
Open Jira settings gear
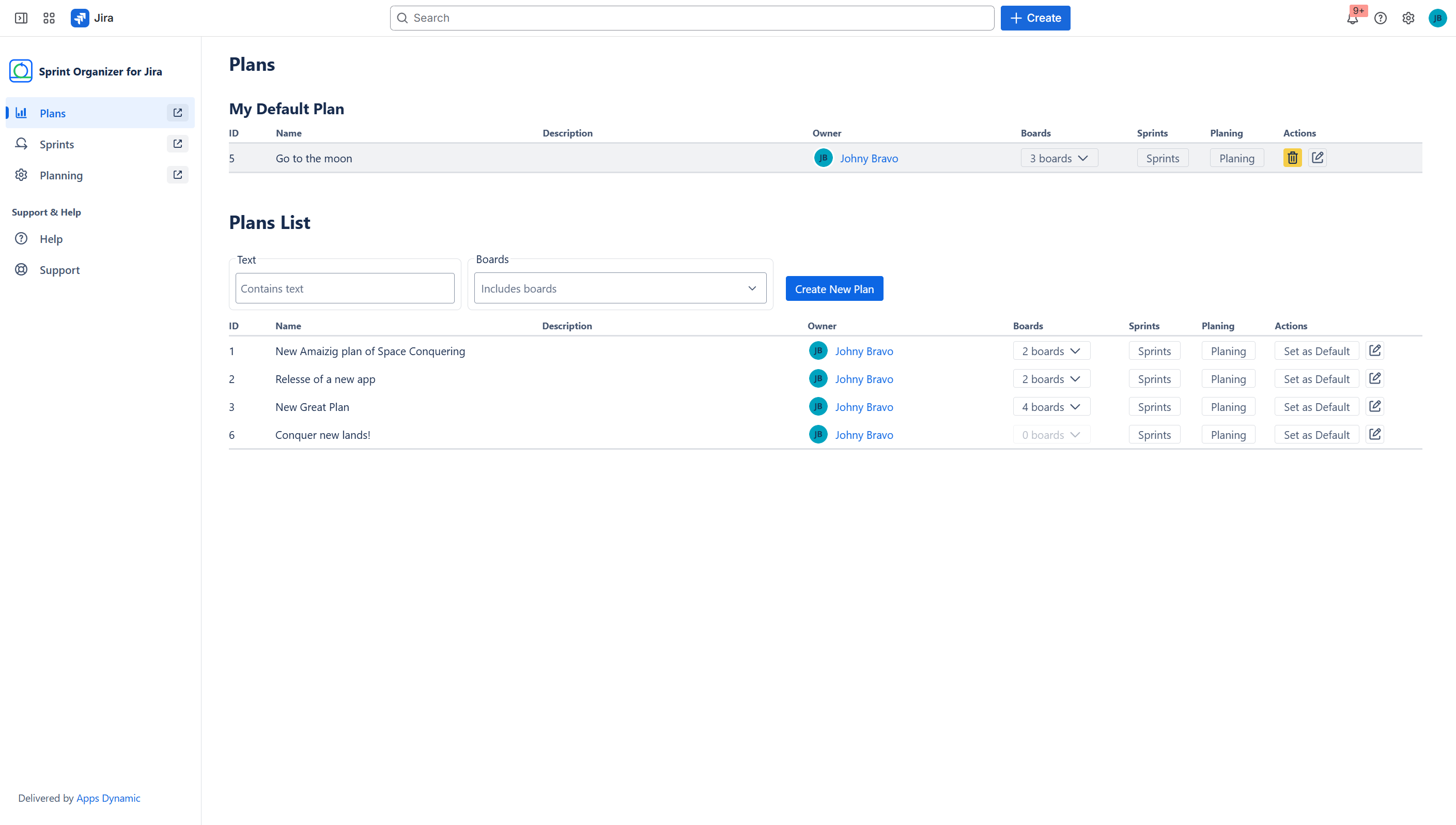[x=1408, y=18]
